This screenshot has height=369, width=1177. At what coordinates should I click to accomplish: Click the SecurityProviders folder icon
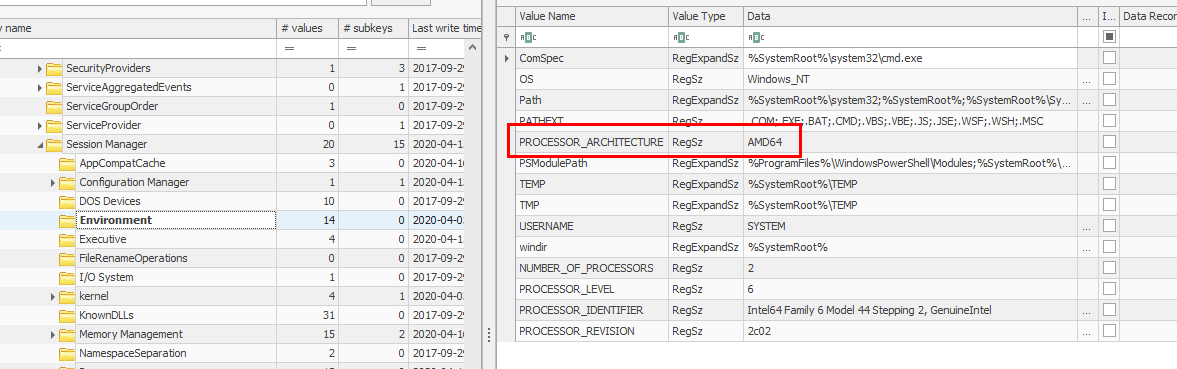click(53, 68)
